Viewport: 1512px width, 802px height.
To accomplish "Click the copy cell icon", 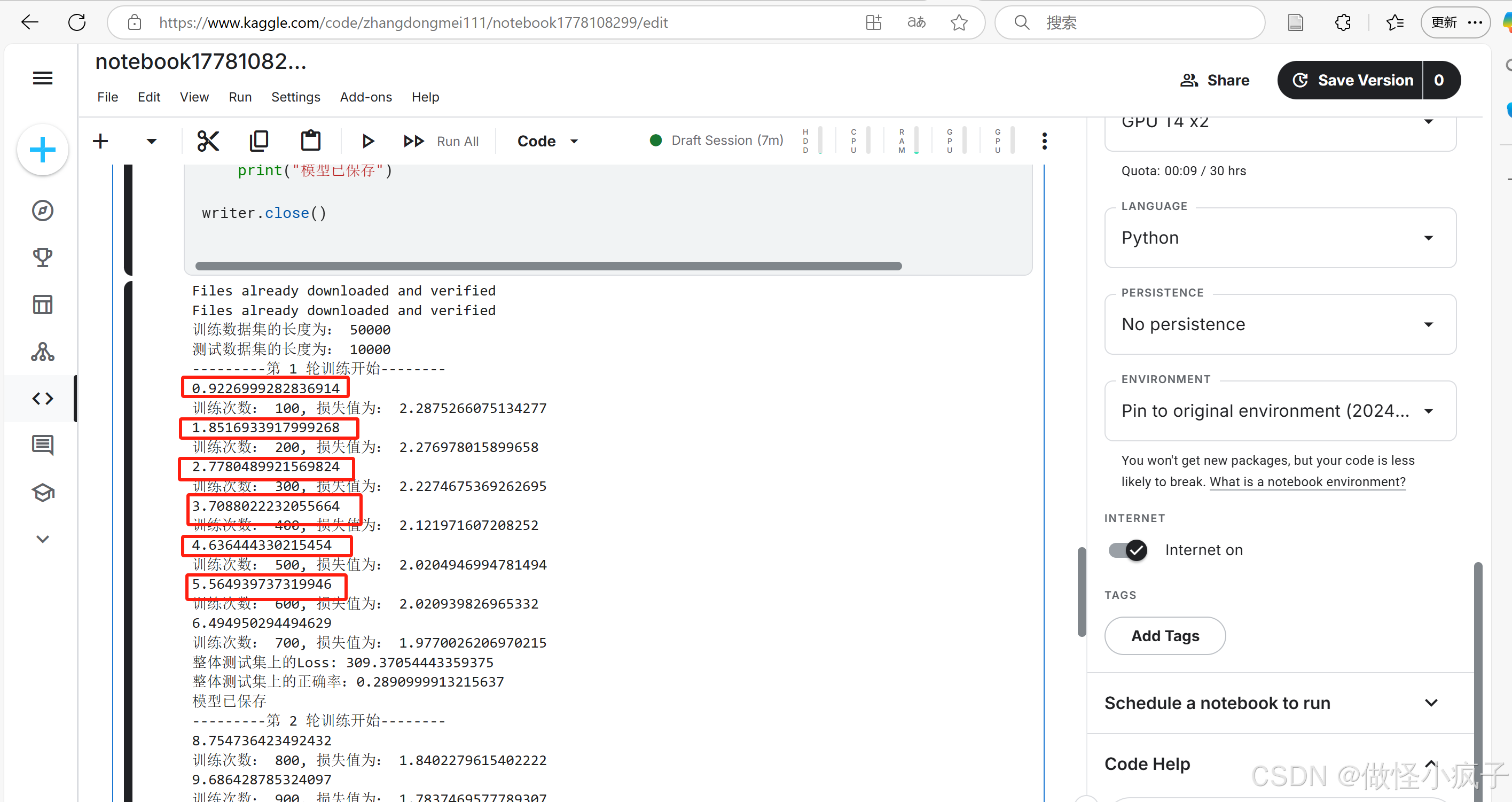I will [259, 141].
